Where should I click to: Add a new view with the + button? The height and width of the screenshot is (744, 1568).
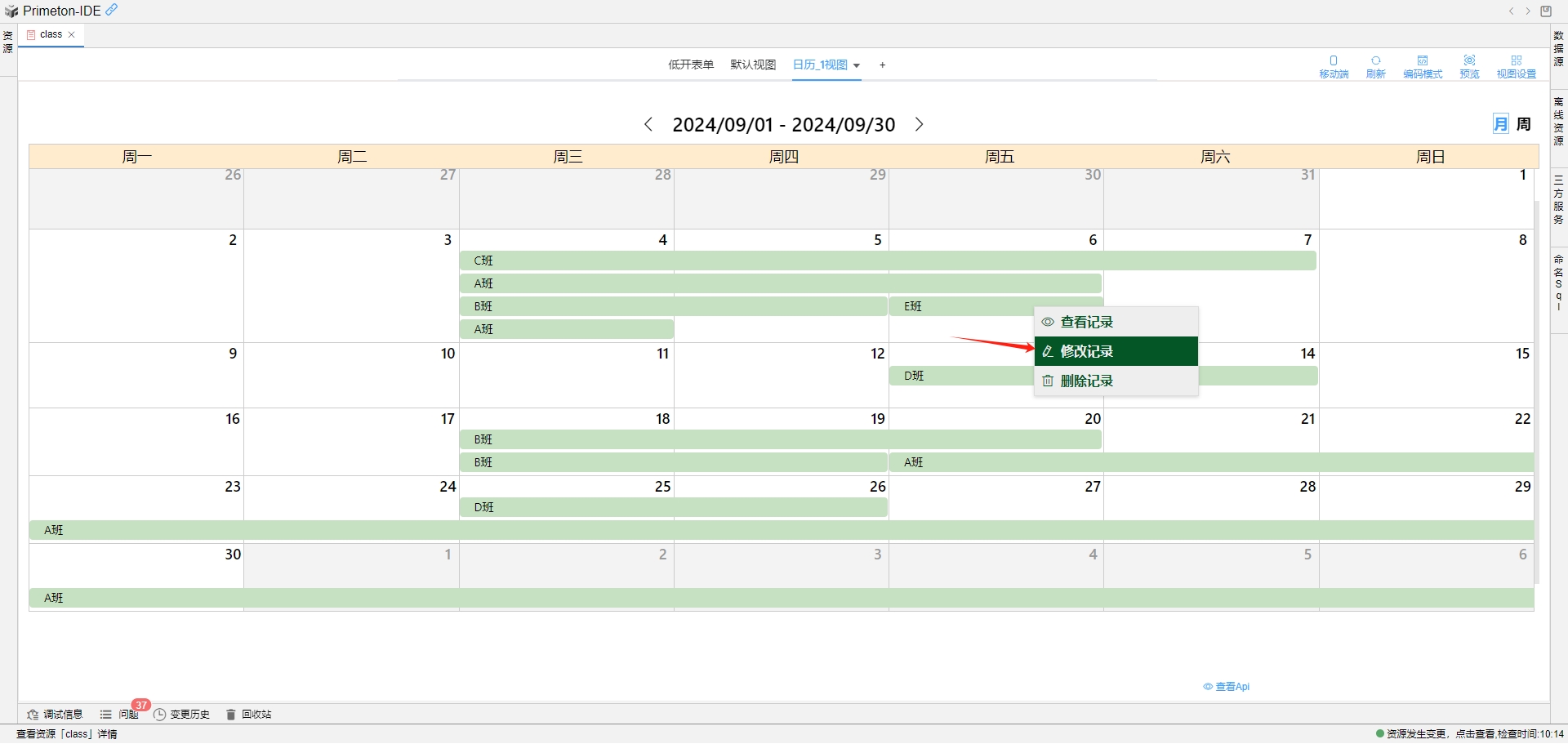[882, 65]
